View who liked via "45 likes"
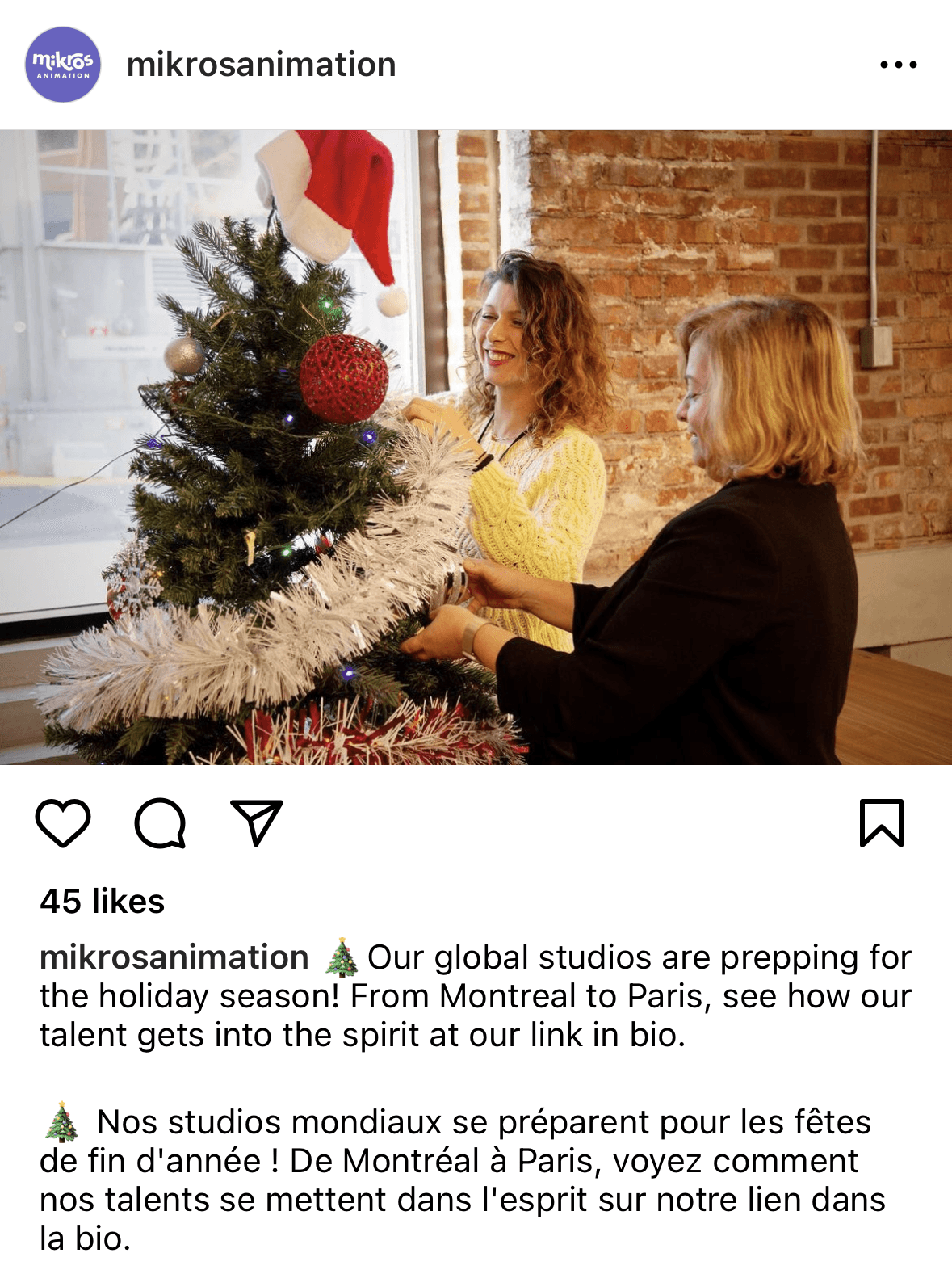 [x=103, y=902]
